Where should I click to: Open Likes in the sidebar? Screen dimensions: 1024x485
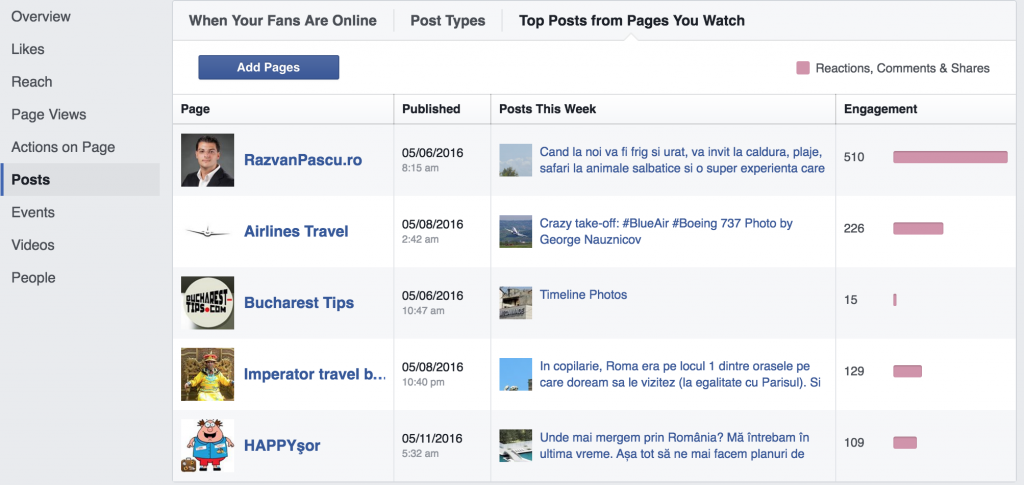click(28, 49)
